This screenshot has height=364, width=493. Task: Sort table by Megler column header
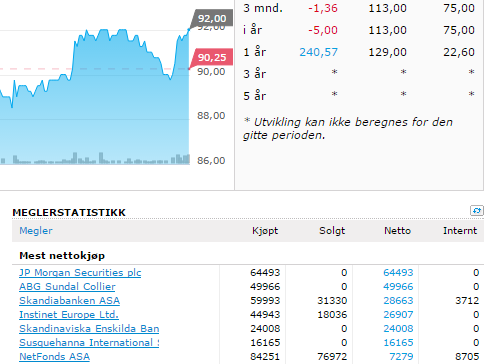click(36, 231)
